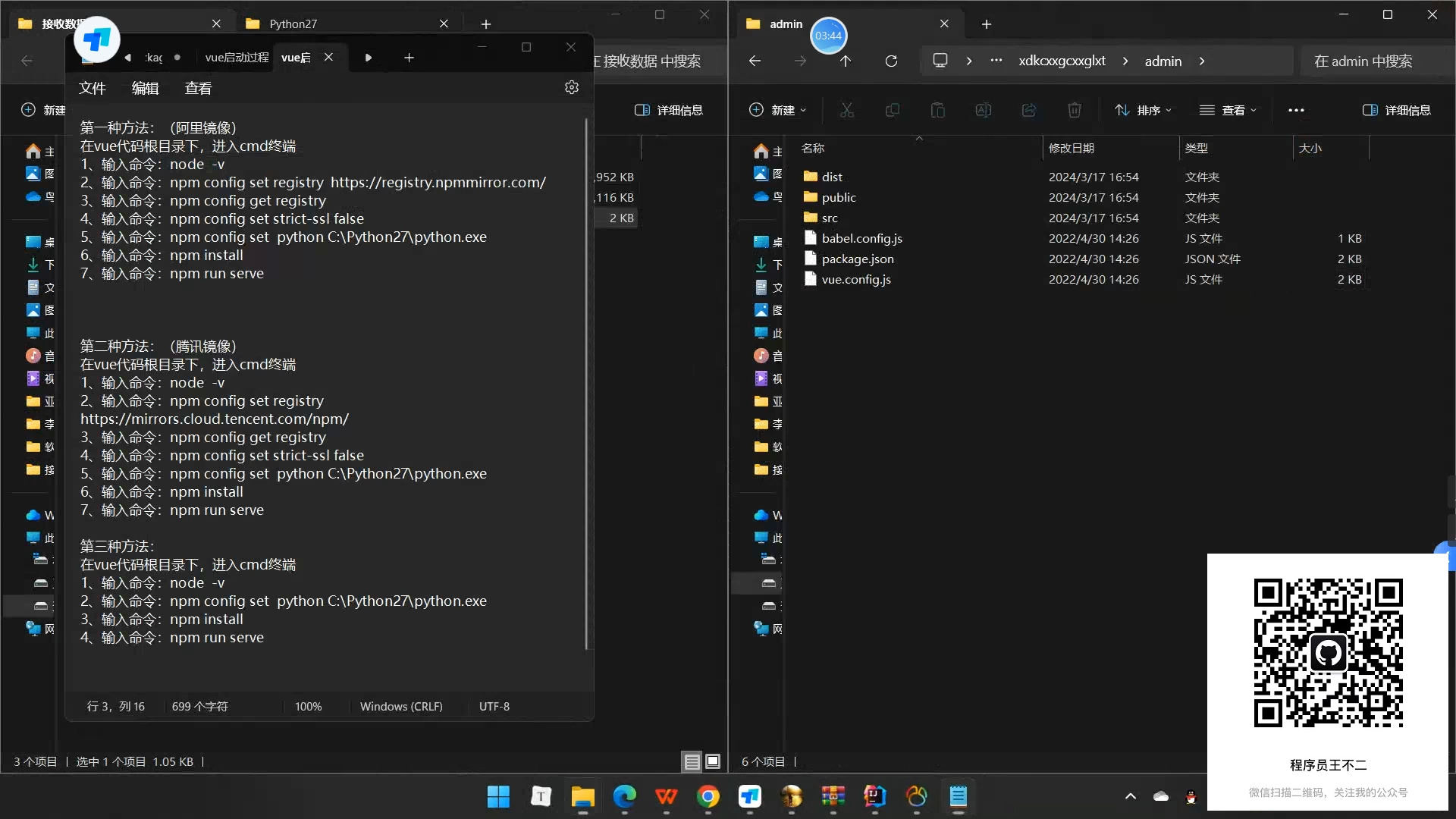Click Delete trash icon in toolbar

pyautogui.click(x=1075, y=110)
